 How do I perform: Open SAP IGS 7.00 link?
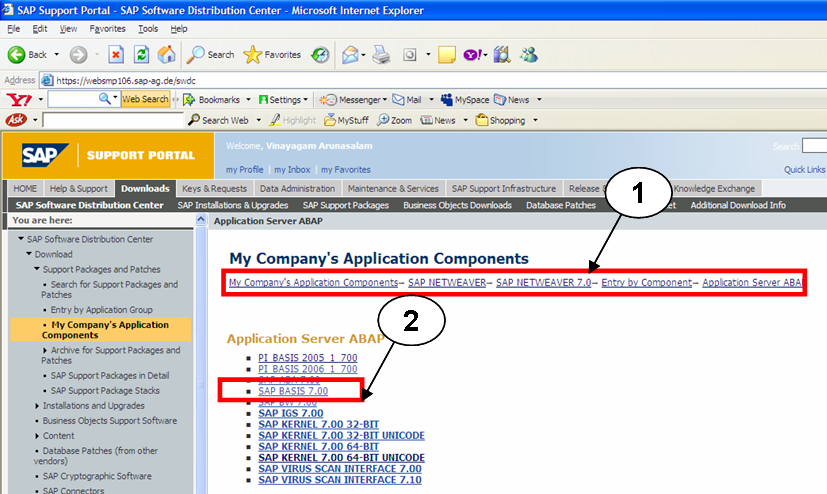coord(291,413)
